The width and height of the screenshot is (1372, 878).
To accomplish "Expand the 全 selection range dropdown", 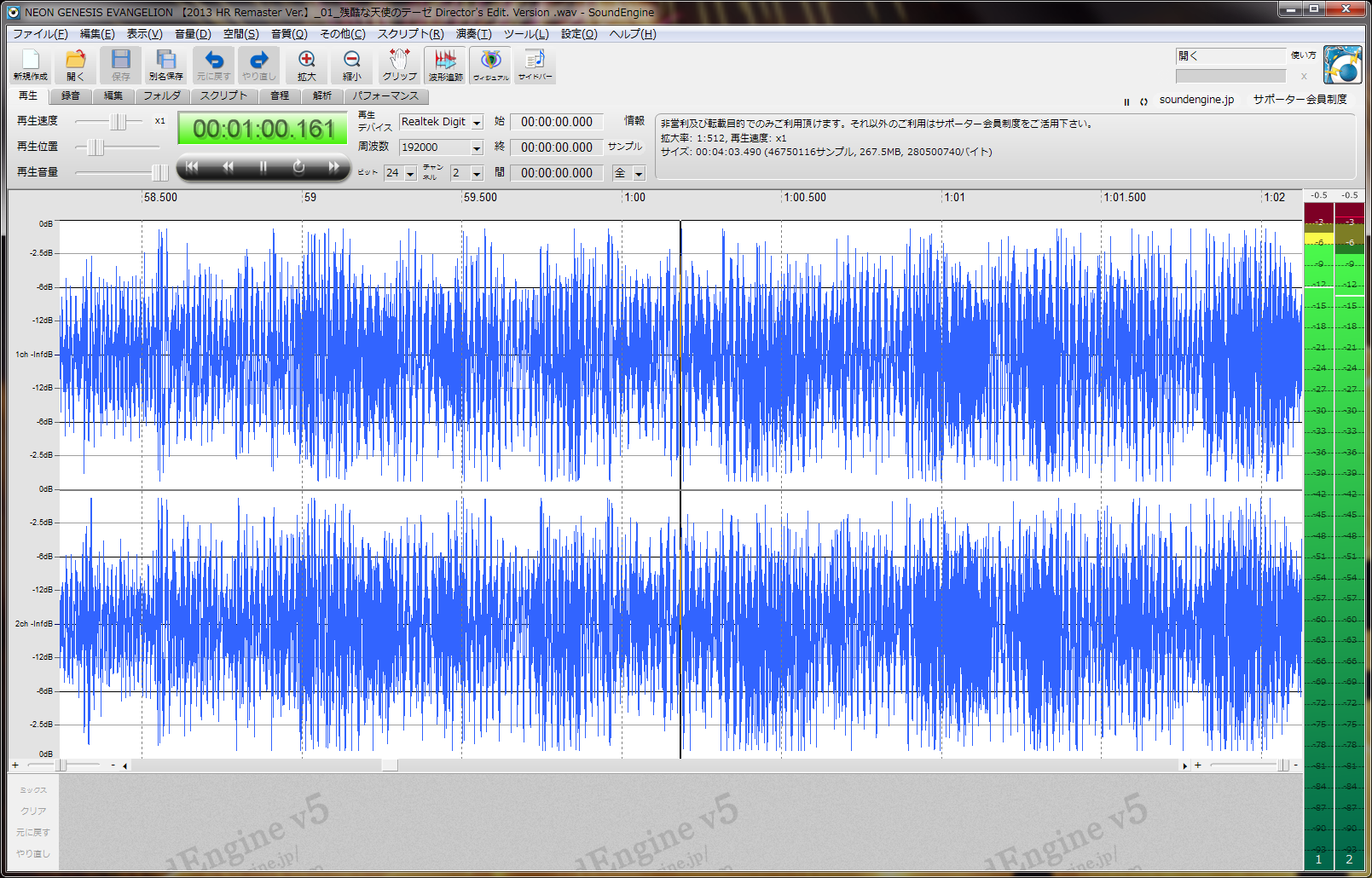I will 639,174.
